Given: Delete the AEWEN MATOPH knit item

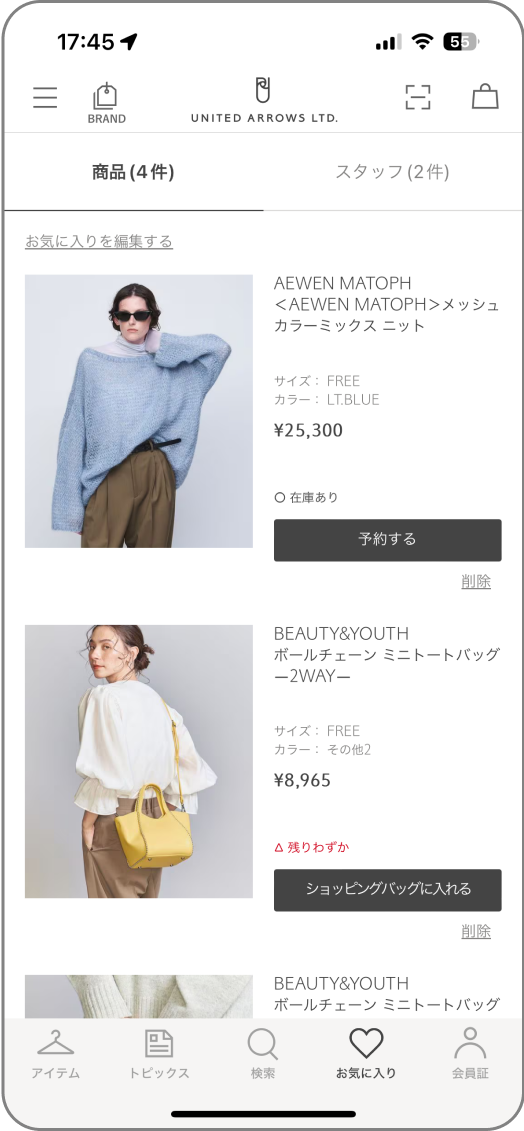Looking at the screenshot, I should (476, 581).
